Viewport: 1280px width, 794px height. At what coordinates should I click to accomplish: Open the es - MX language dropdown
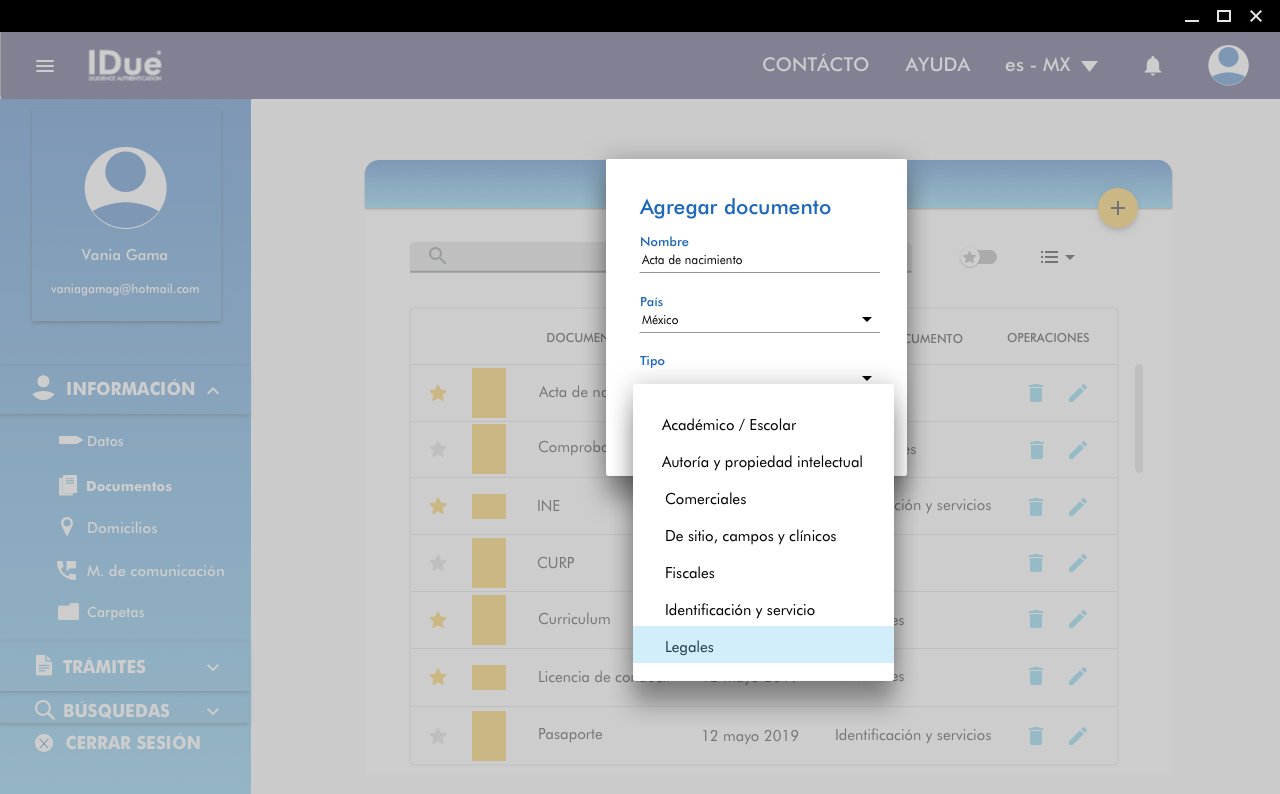coord(1051,65)
